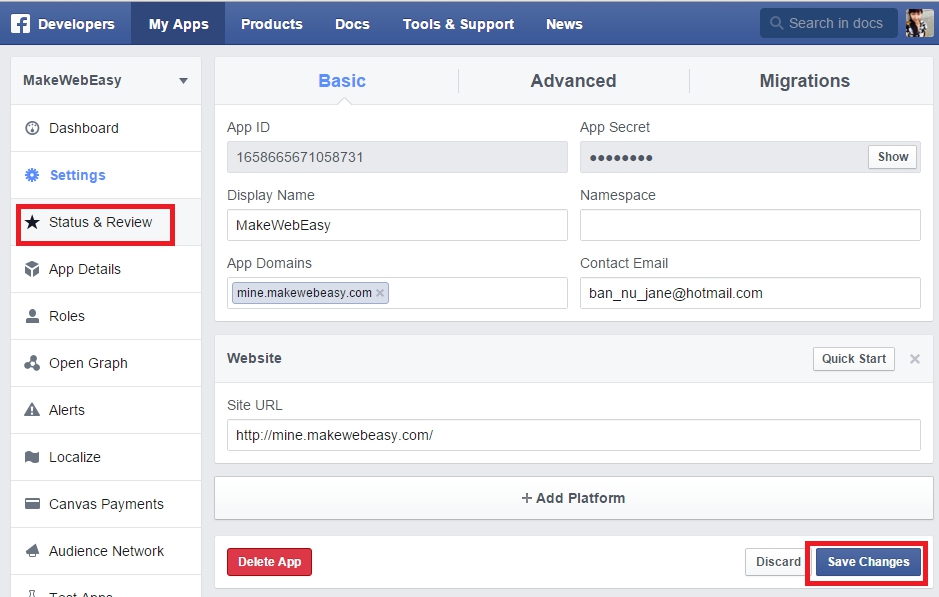Switch to the Basic tab

click(x=342, y=81)
